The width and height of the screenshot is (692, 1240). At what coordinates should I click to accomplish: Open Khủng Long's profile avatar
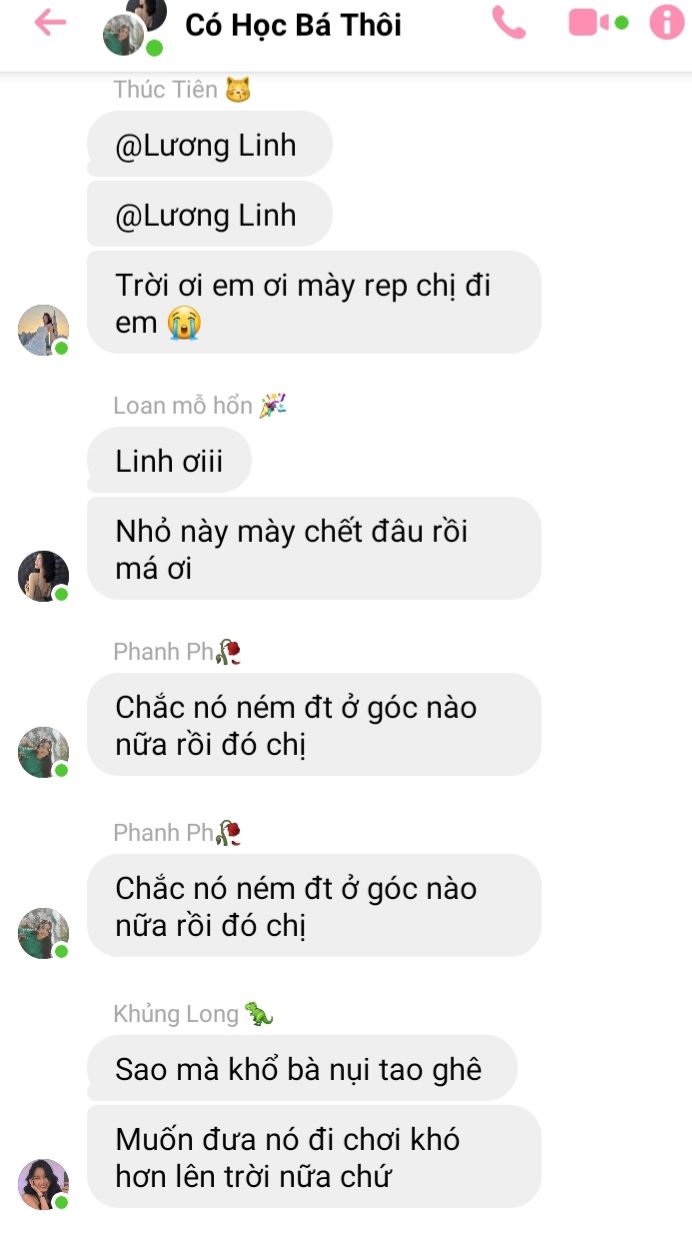[43, 1184]
